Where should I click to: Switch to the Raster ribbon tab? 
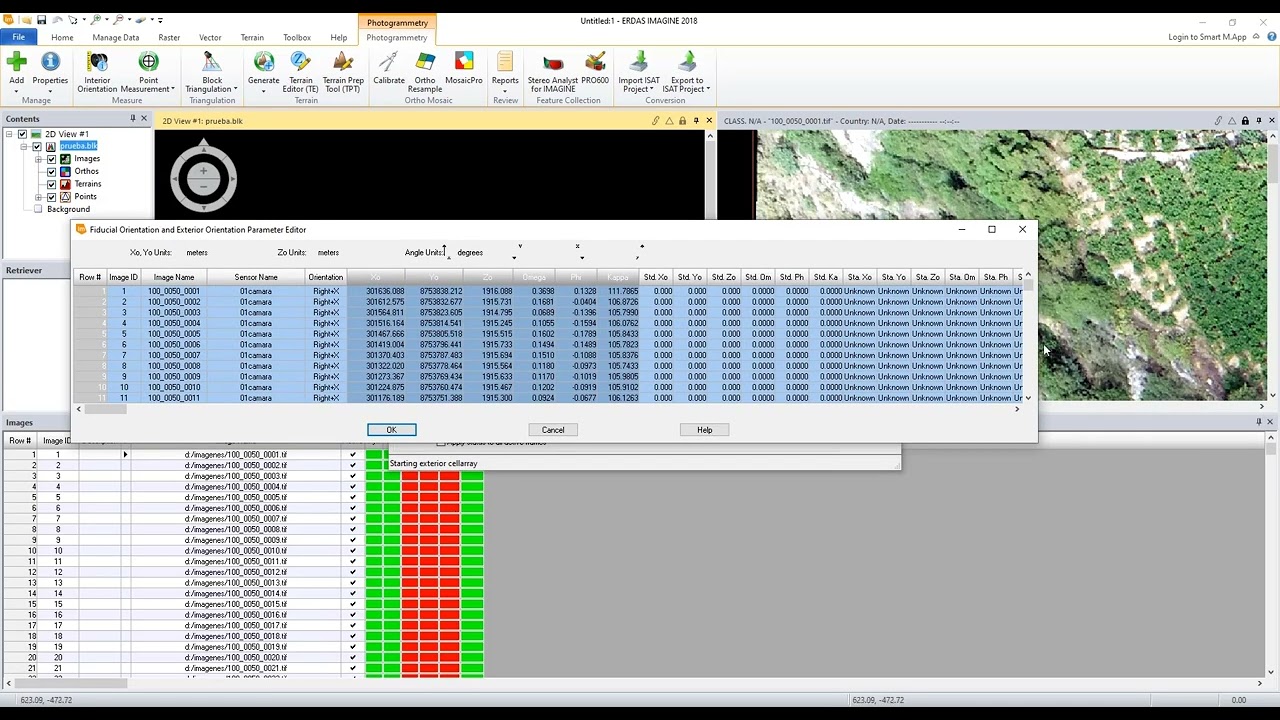169,38
